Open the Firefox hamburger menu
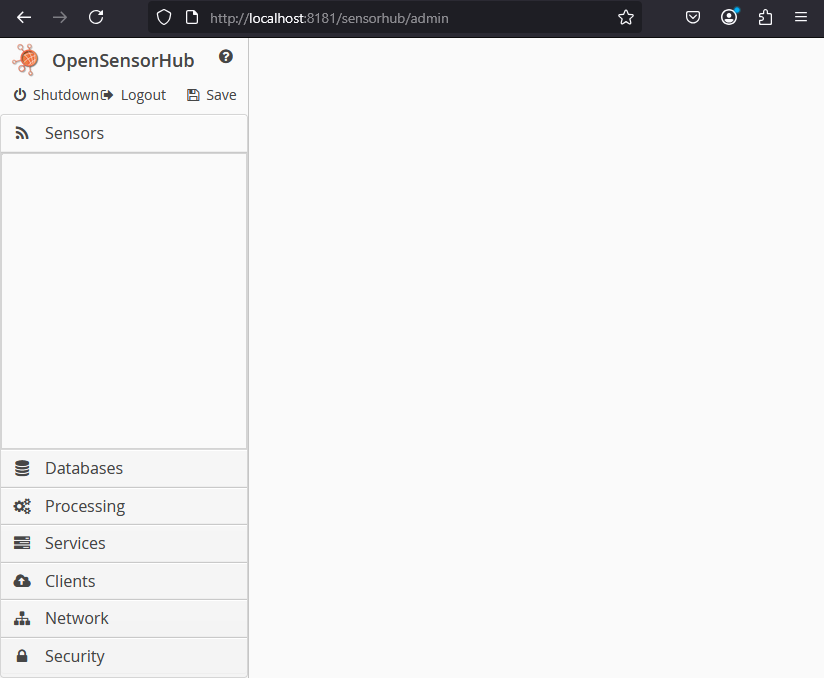 pyautogui.click(x=800, y=17)
